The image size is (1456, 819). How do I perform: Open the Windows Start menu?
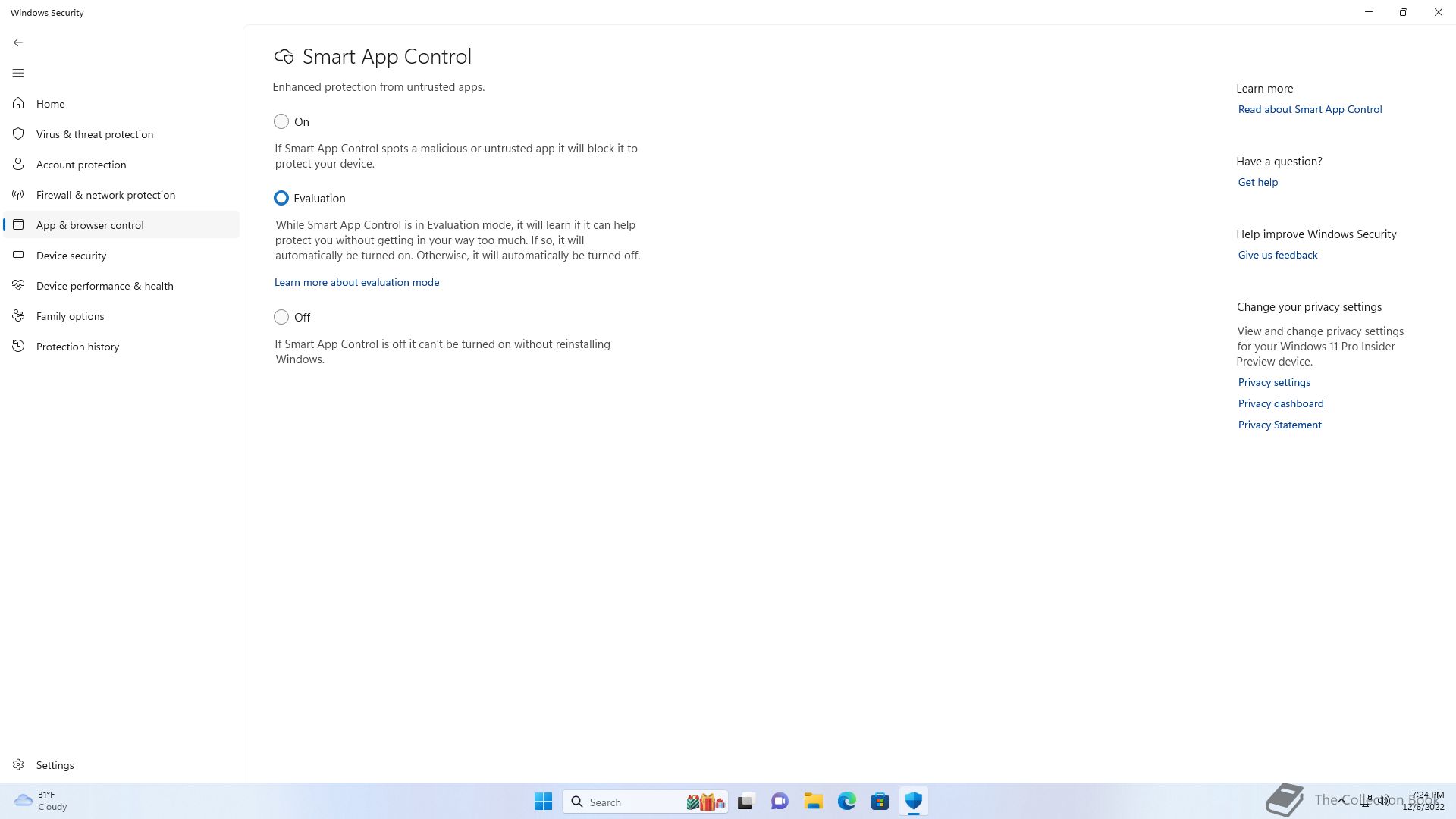(543, 802)
